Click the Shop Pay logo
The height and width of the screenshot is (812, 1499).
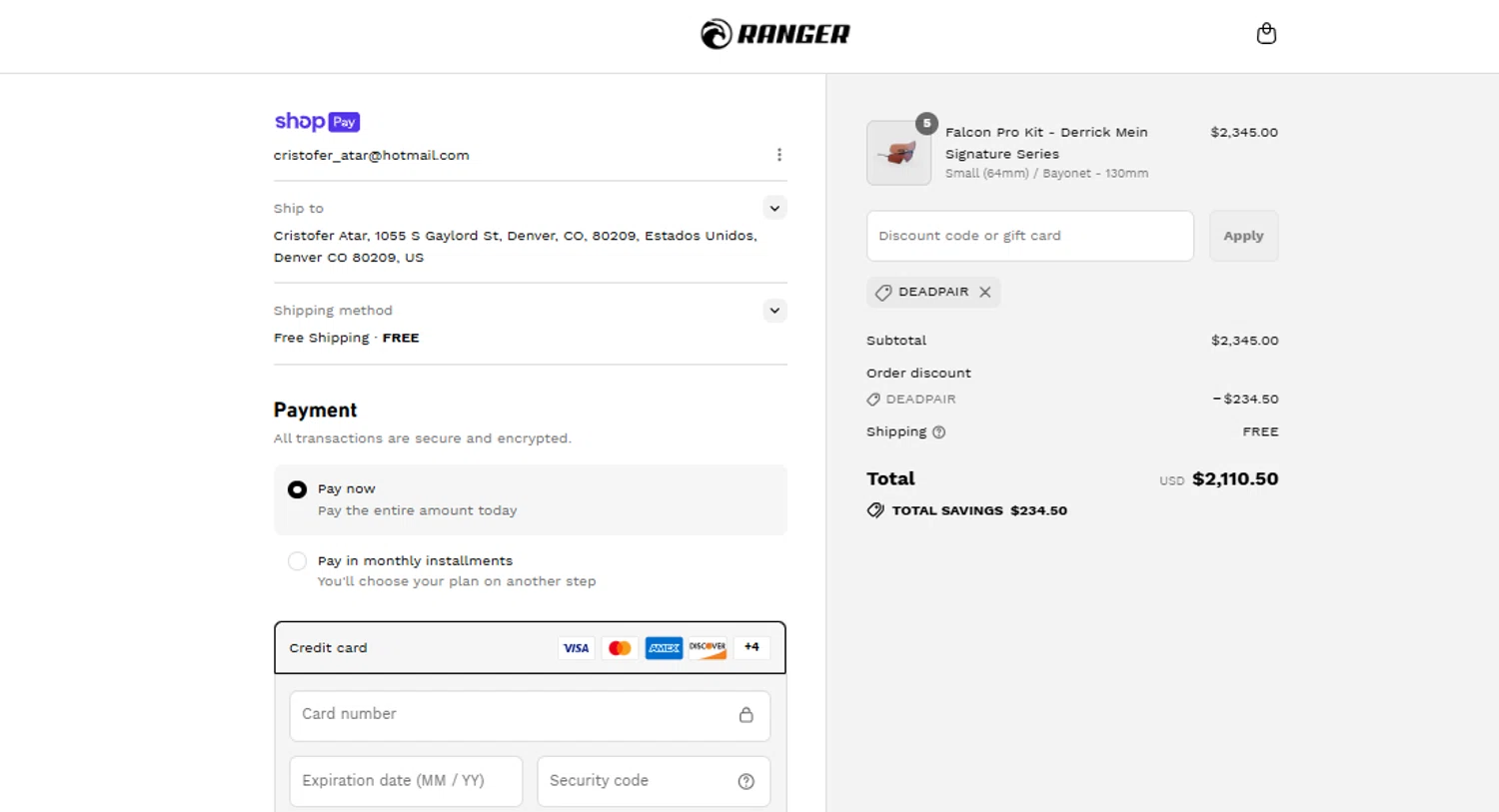pyautogui.click(x=317, y=121)
